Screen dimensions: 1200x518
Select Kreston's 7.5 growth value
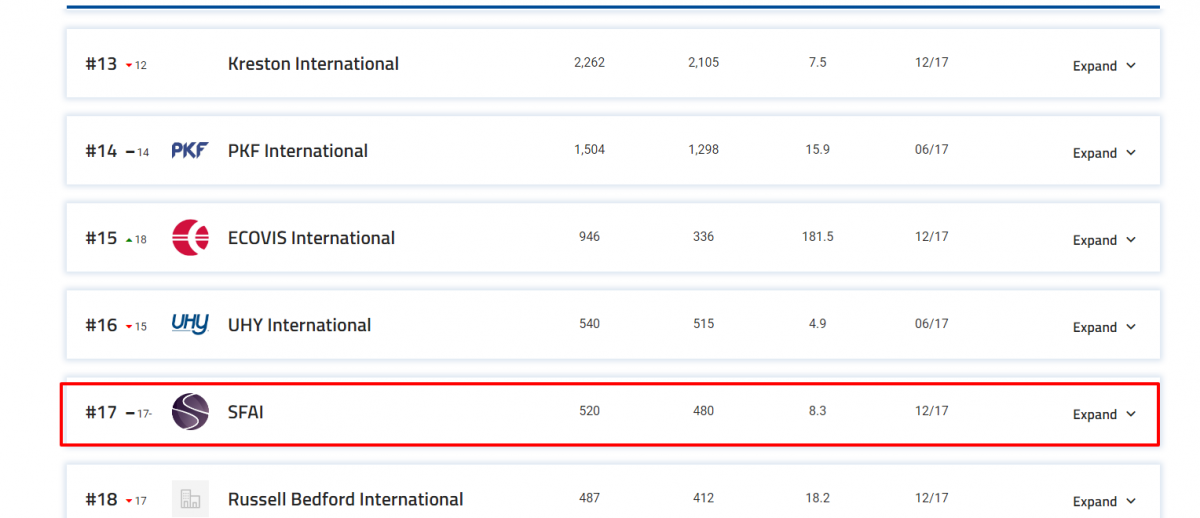pyautogui.click(x=817, y=62)
